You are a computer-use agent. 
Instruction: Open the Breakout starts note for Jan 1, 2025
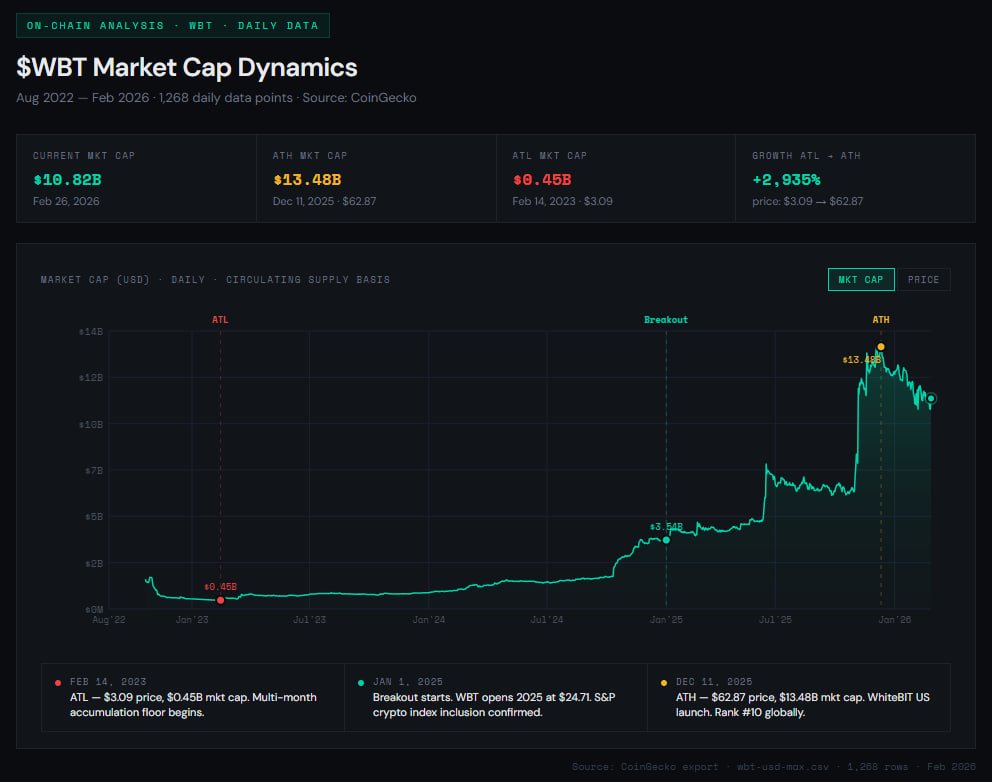(x=495, y=697)
